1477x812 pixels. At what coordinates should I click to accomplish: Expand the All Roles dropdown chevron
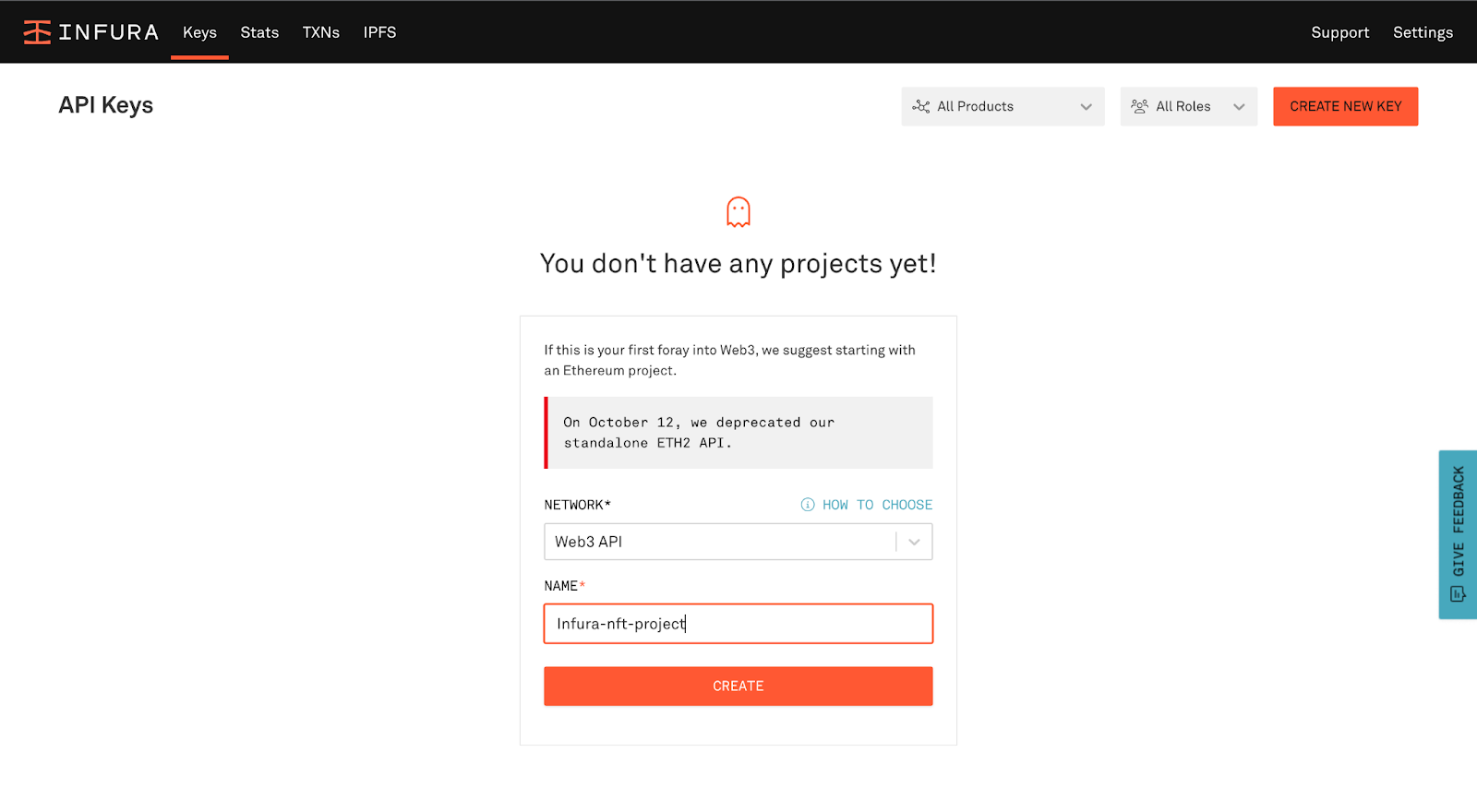pyautogui.click(x=1239, y=107)
